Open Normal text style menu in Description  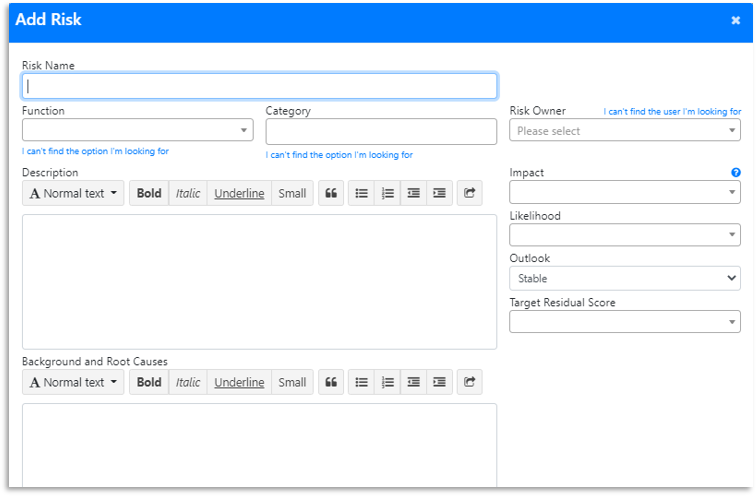(73, 193)
